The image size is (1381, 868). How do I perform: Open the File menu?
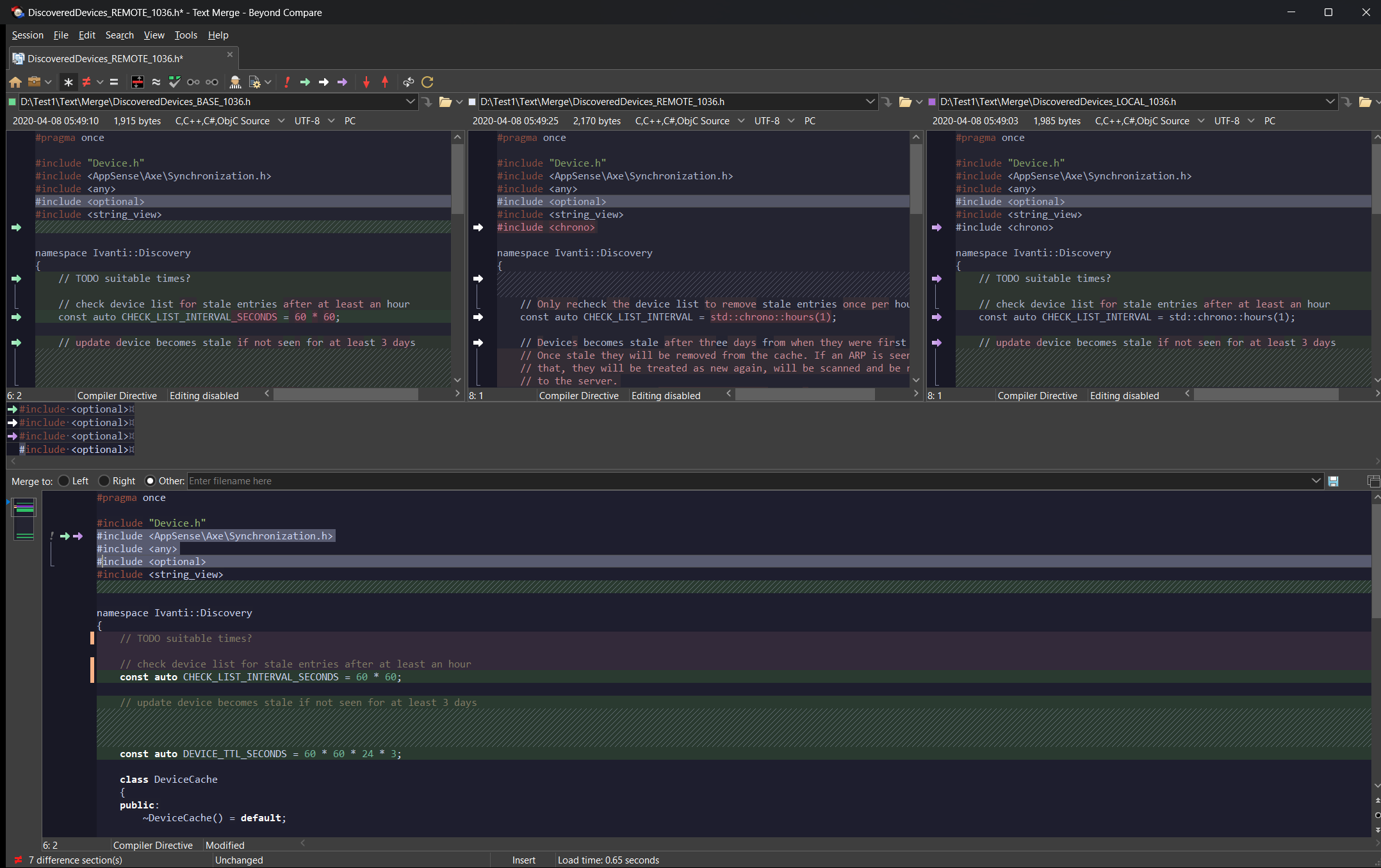click(x=61, y=35)
